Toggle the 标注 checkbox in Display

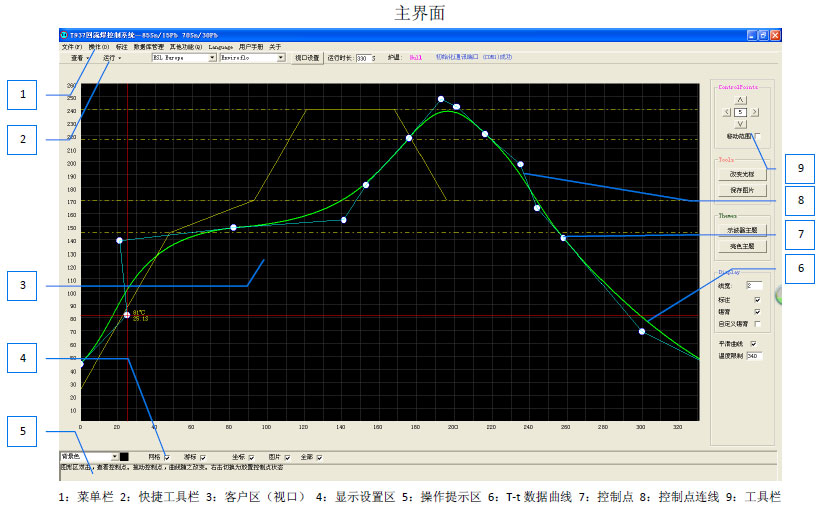(758, 300)
